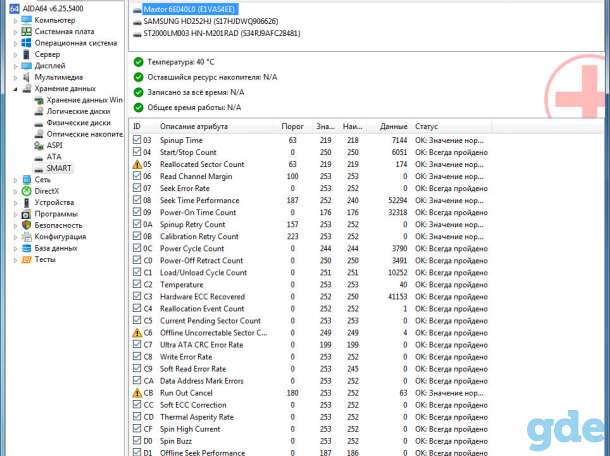Click the Операционная система Windows icon
The height and width of the screenshot is (456, 610).
point(26,43)
